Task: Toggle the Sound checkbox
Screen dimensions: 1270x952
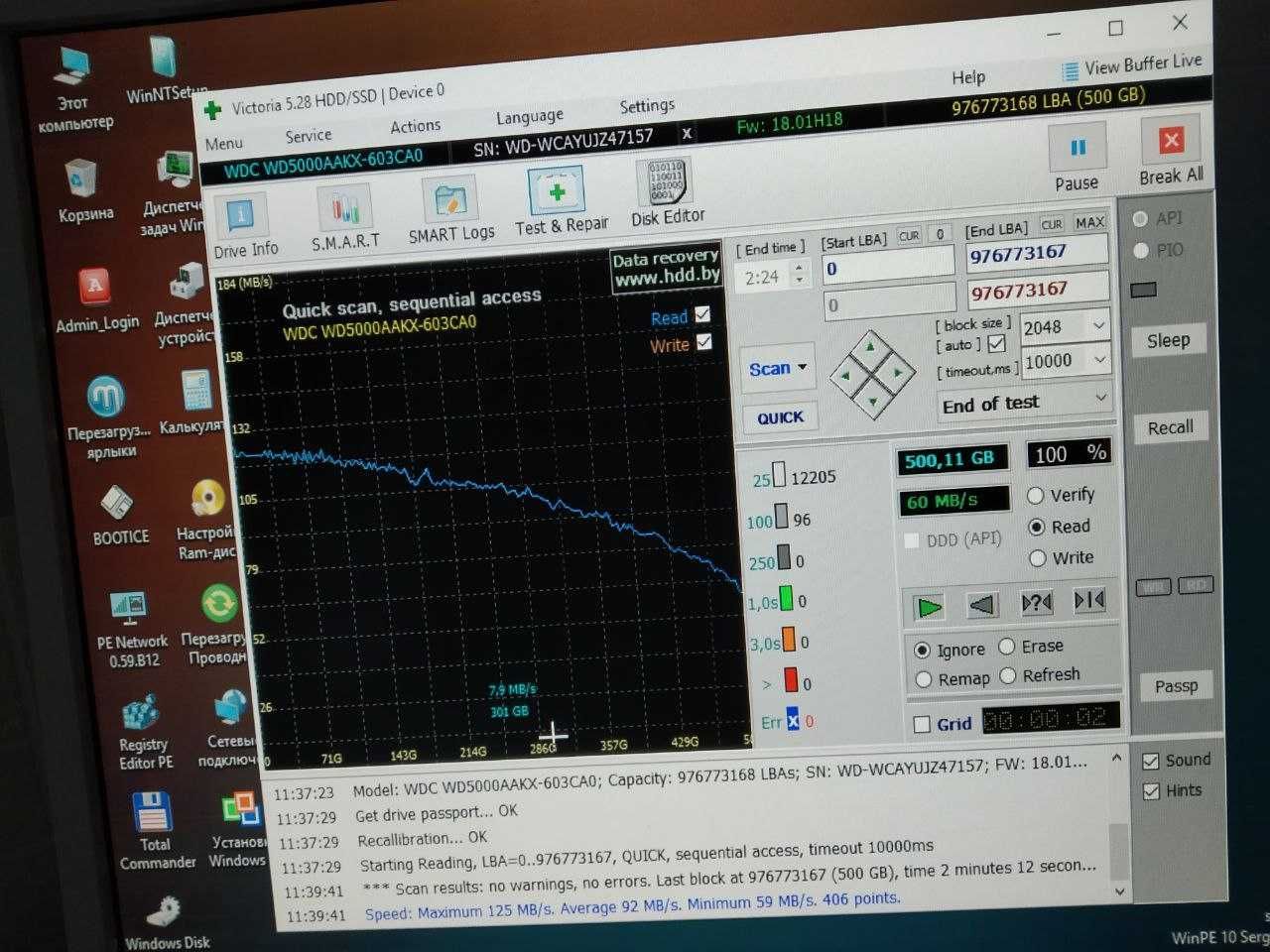Action: [1151, 762]
